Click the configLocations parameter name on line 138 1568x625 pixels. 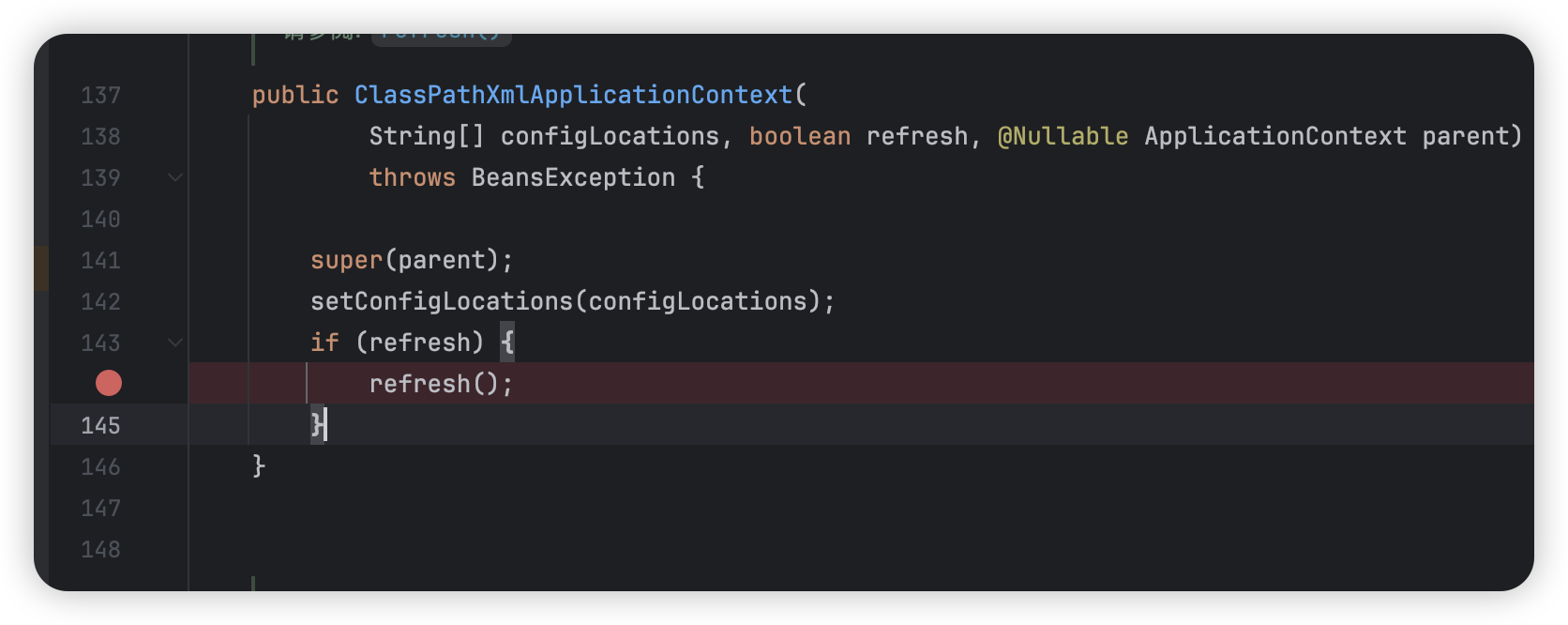click(610, 136)
